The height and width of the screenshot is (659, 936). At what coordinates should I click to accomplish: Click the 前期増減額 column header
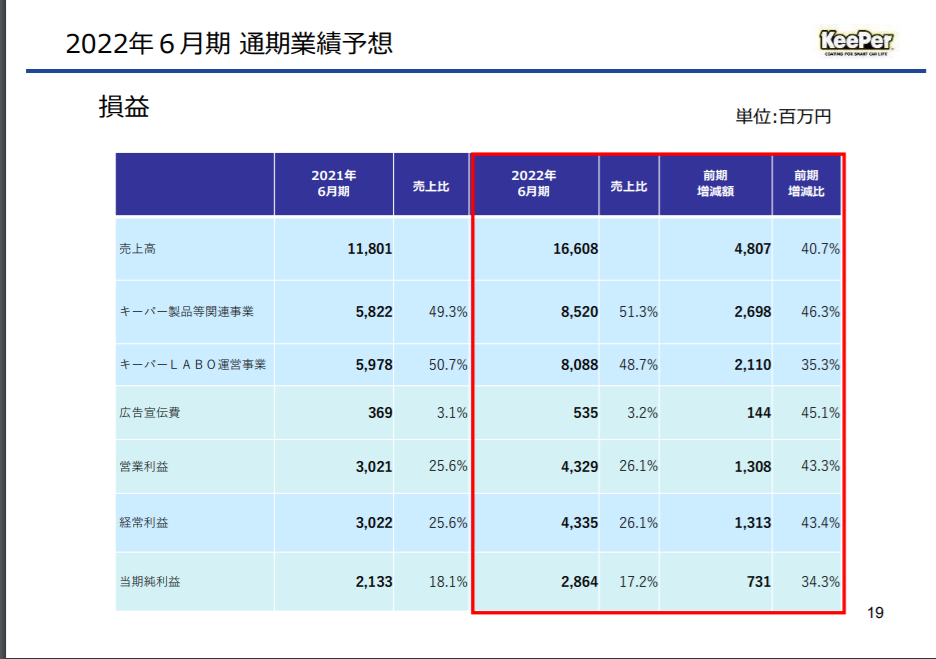click(715, 183)
